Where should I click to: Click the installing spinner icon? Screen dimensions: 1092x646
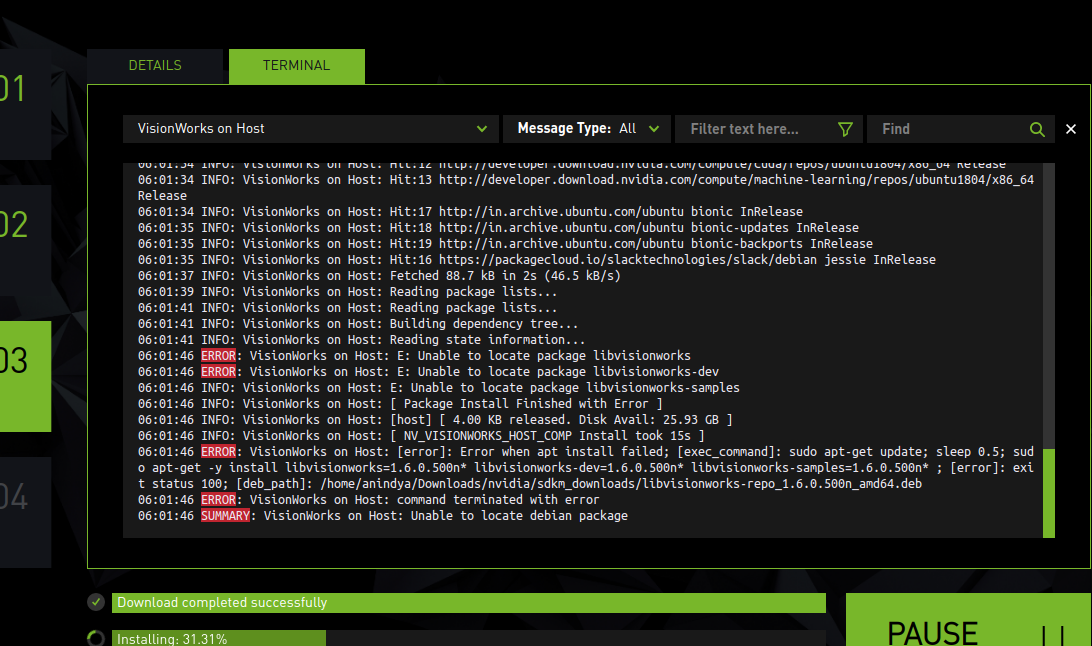pos(96,638)
